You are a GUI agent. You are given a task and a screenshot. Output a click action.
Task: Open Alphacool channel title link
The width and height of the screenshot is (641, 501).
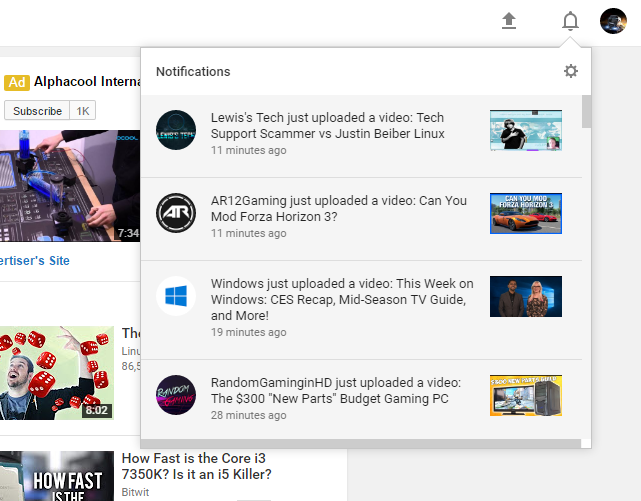87,81
